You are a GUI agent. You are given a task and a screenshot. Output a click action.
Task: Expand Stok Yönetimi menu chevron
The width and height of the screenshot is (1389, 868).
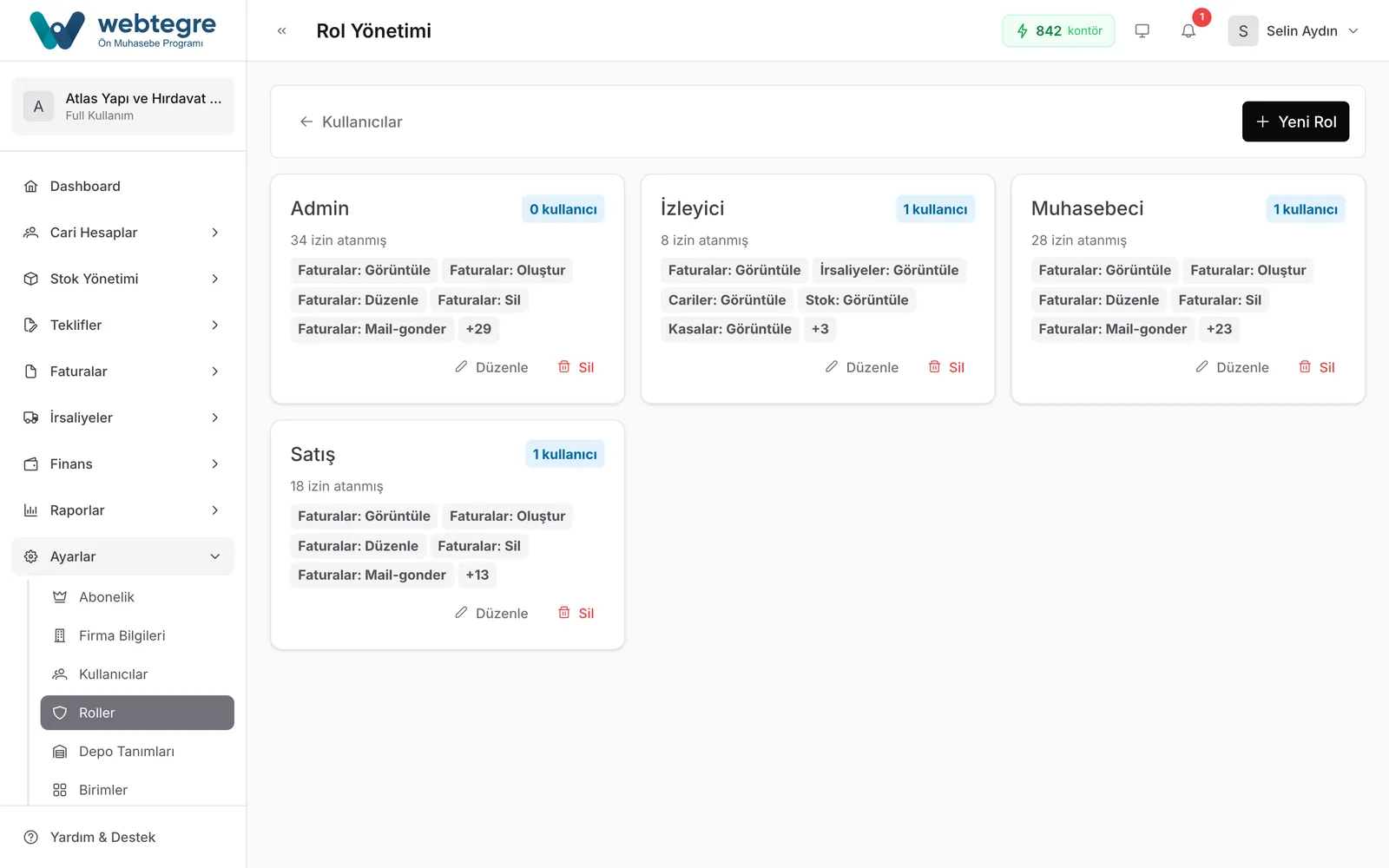215,279
